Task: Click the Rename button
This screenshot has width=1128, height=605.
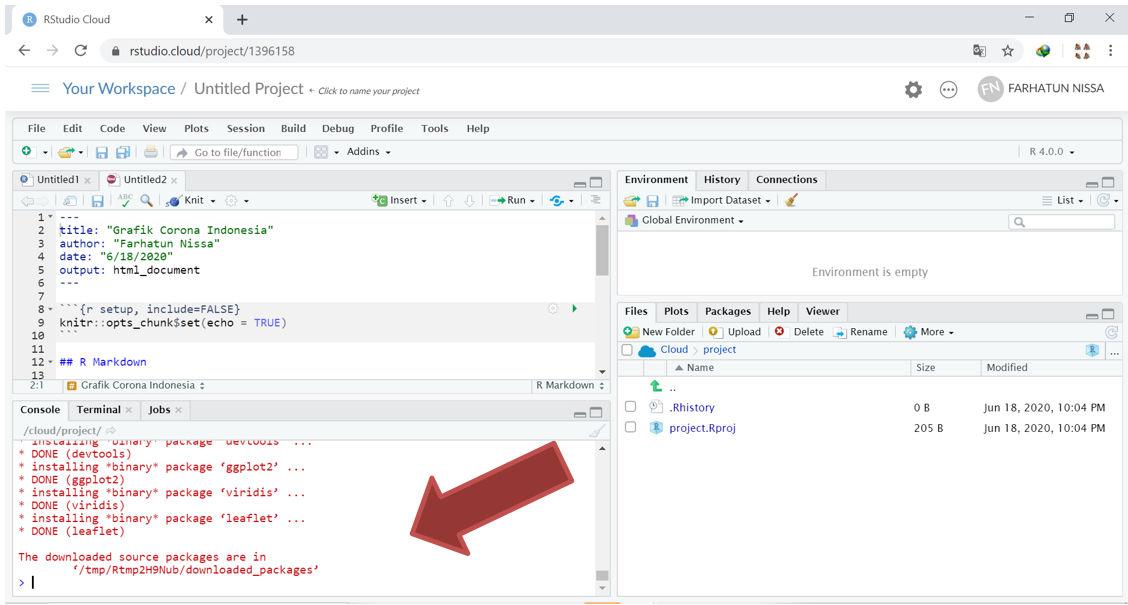Action: point(860,332)
